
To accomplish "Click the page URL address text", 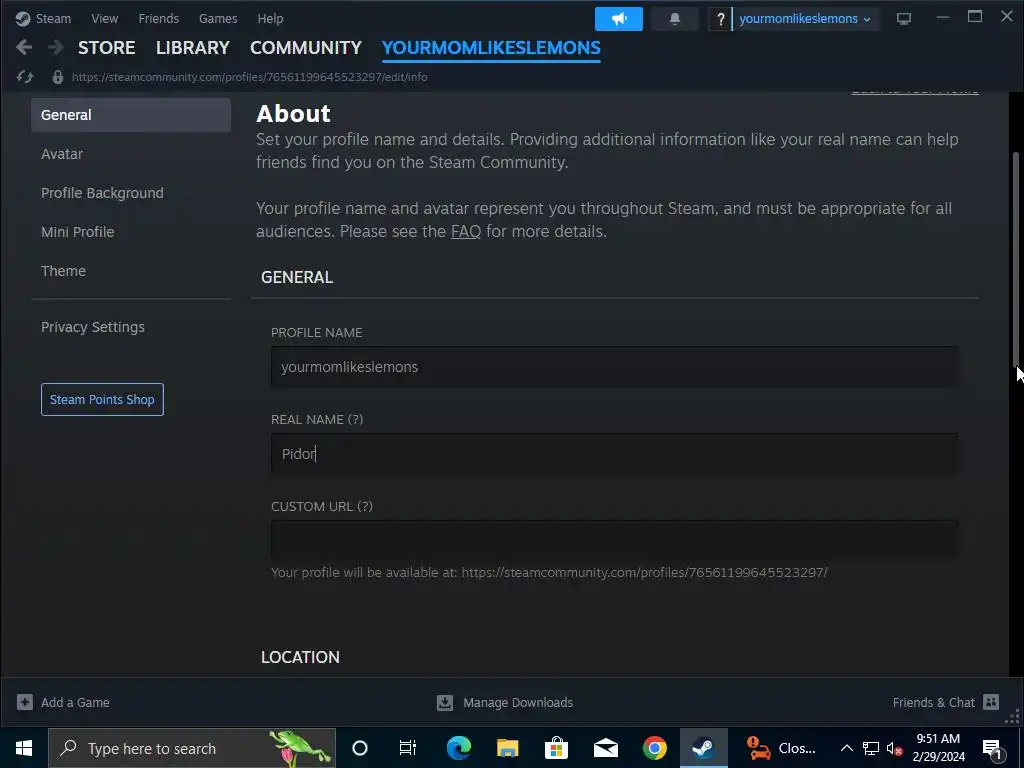I will [249, 77].
